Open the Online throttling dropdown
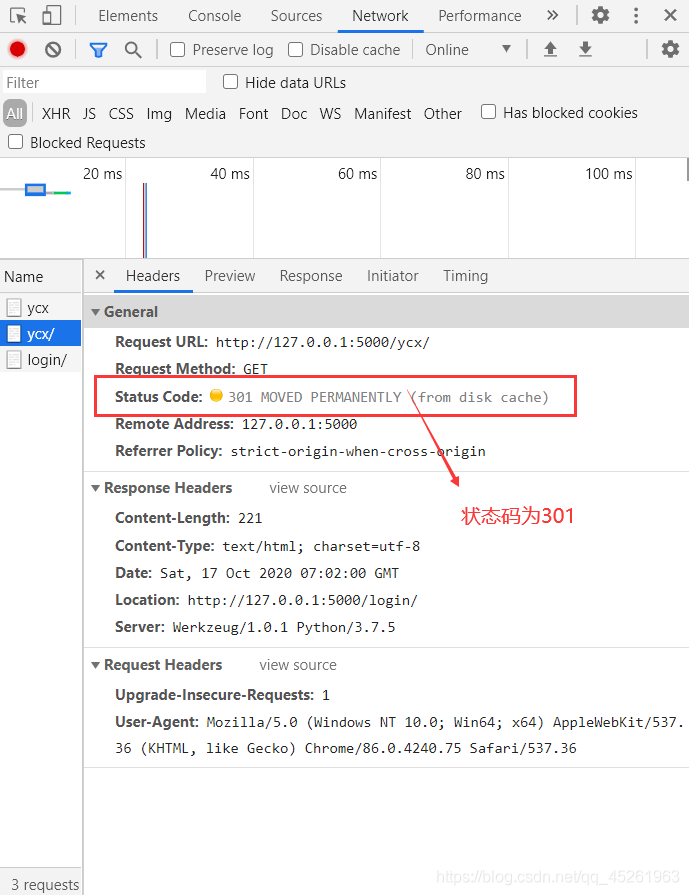689x895 pixels. point(468,50)
